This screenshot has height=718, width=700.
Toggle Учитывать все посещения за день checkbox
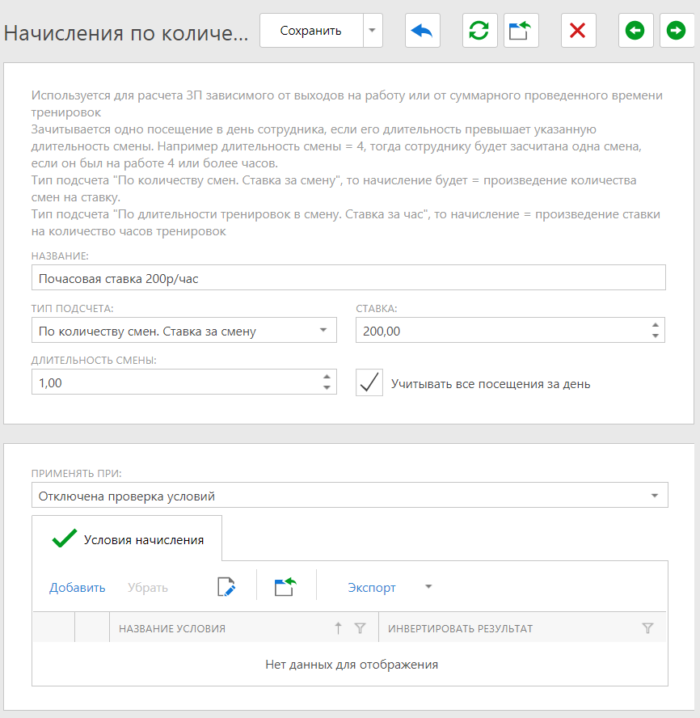(369, 383)
